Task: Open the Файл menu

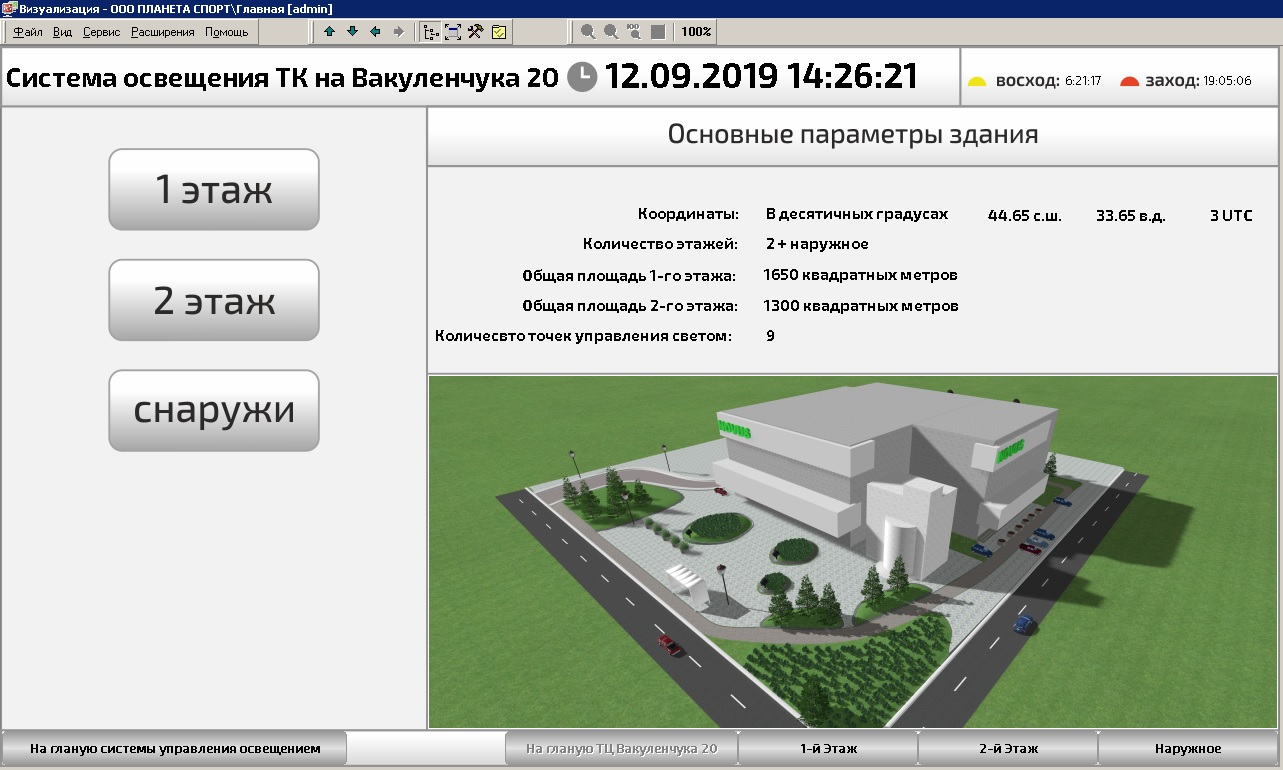Action: 28,32
